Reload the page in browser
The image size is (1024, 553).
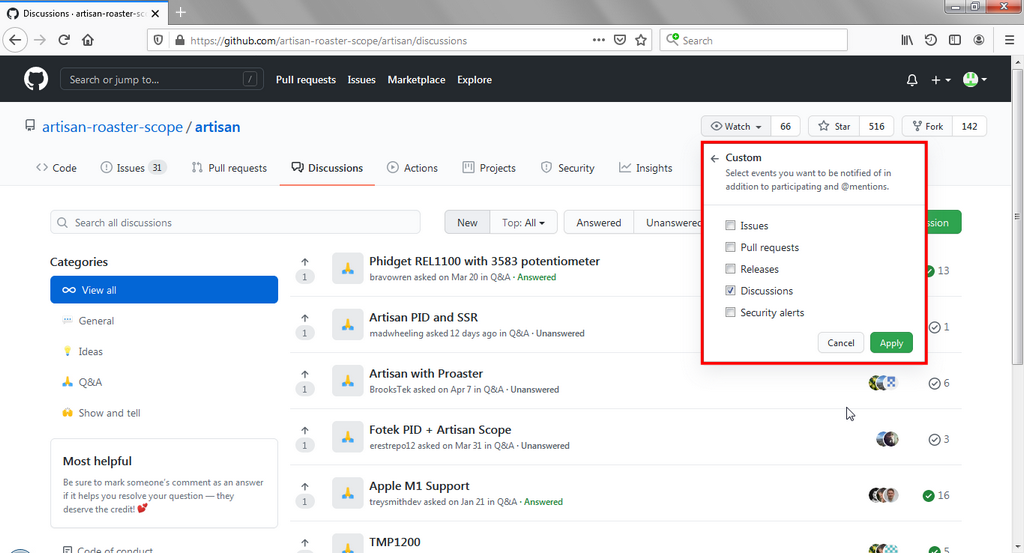64,40
